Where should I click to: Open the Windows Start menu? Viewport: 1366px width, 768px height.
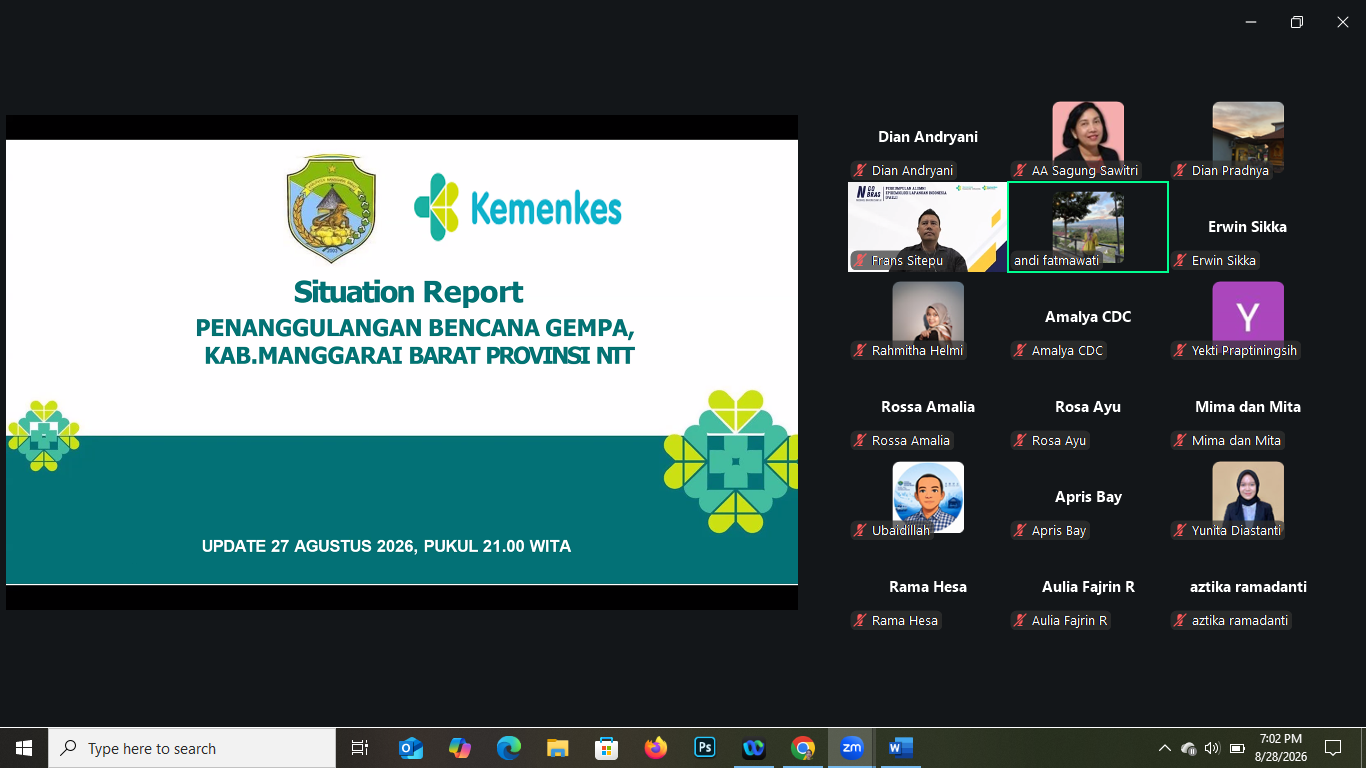tap(24, 748)
